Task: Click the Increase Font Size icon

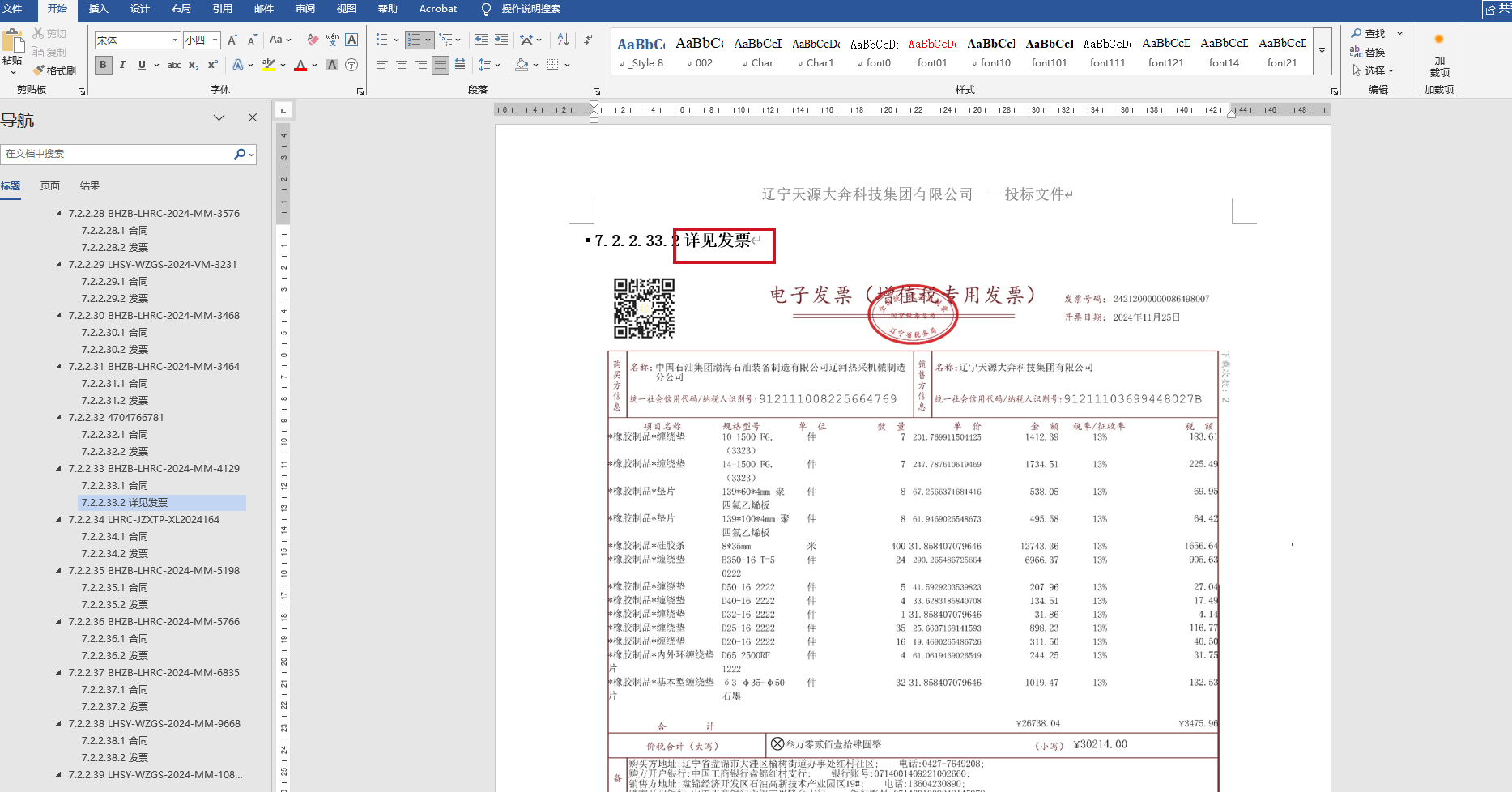Action: point(232,40)
